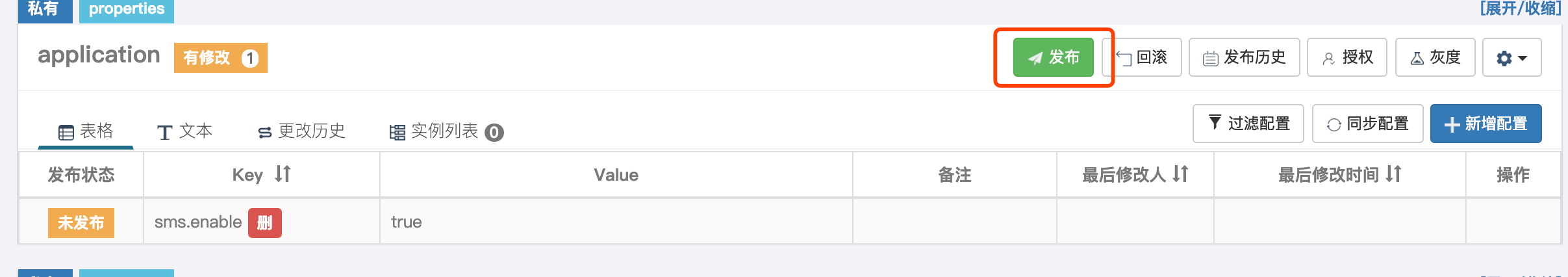1568x277 pixels.
Task: Open the 更改历史 change history tab
Action: (x=301, y=131)
